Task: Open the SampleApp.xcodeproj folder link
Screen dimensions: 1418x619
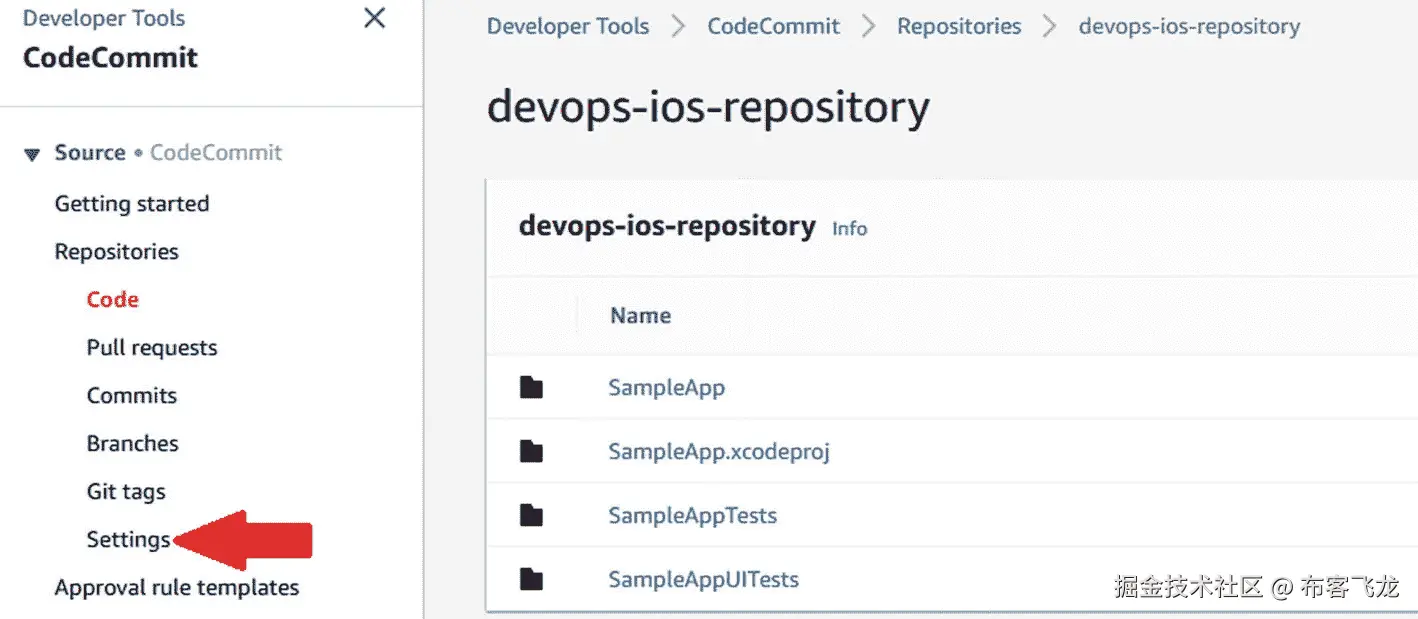Action: 719,452
